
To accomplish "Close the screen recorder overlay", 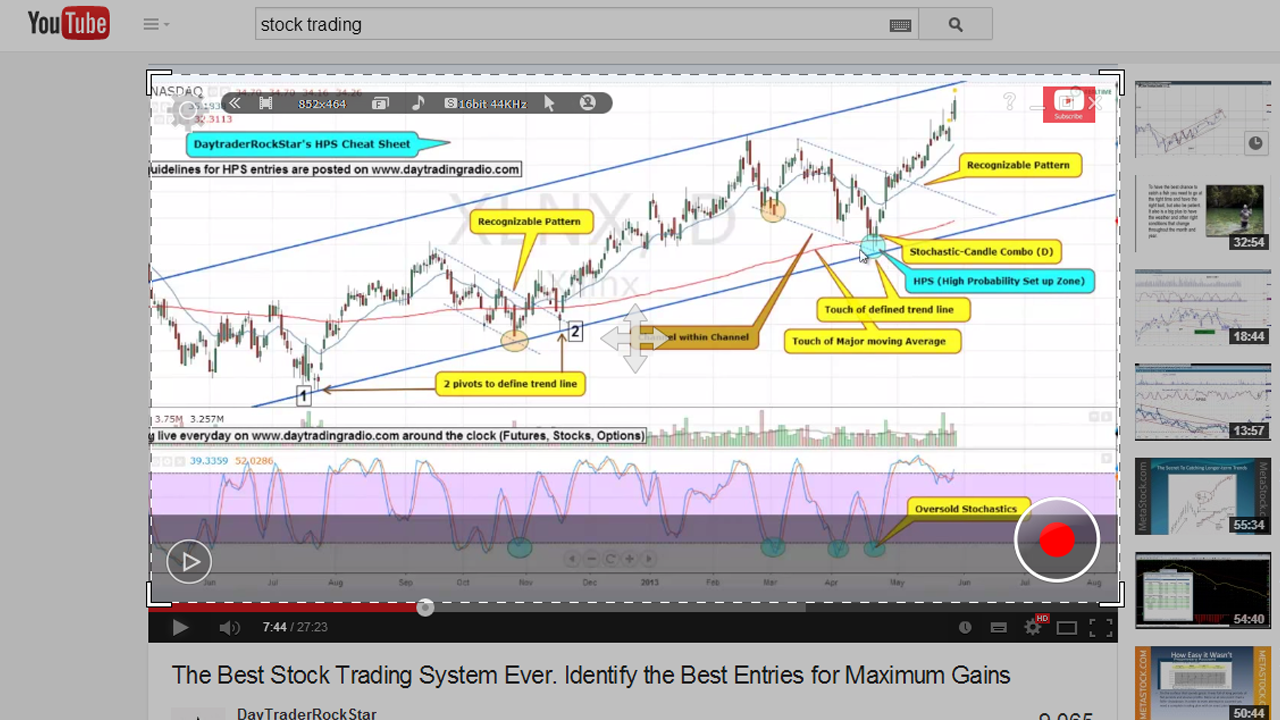I will click(x=1095, y=102).
